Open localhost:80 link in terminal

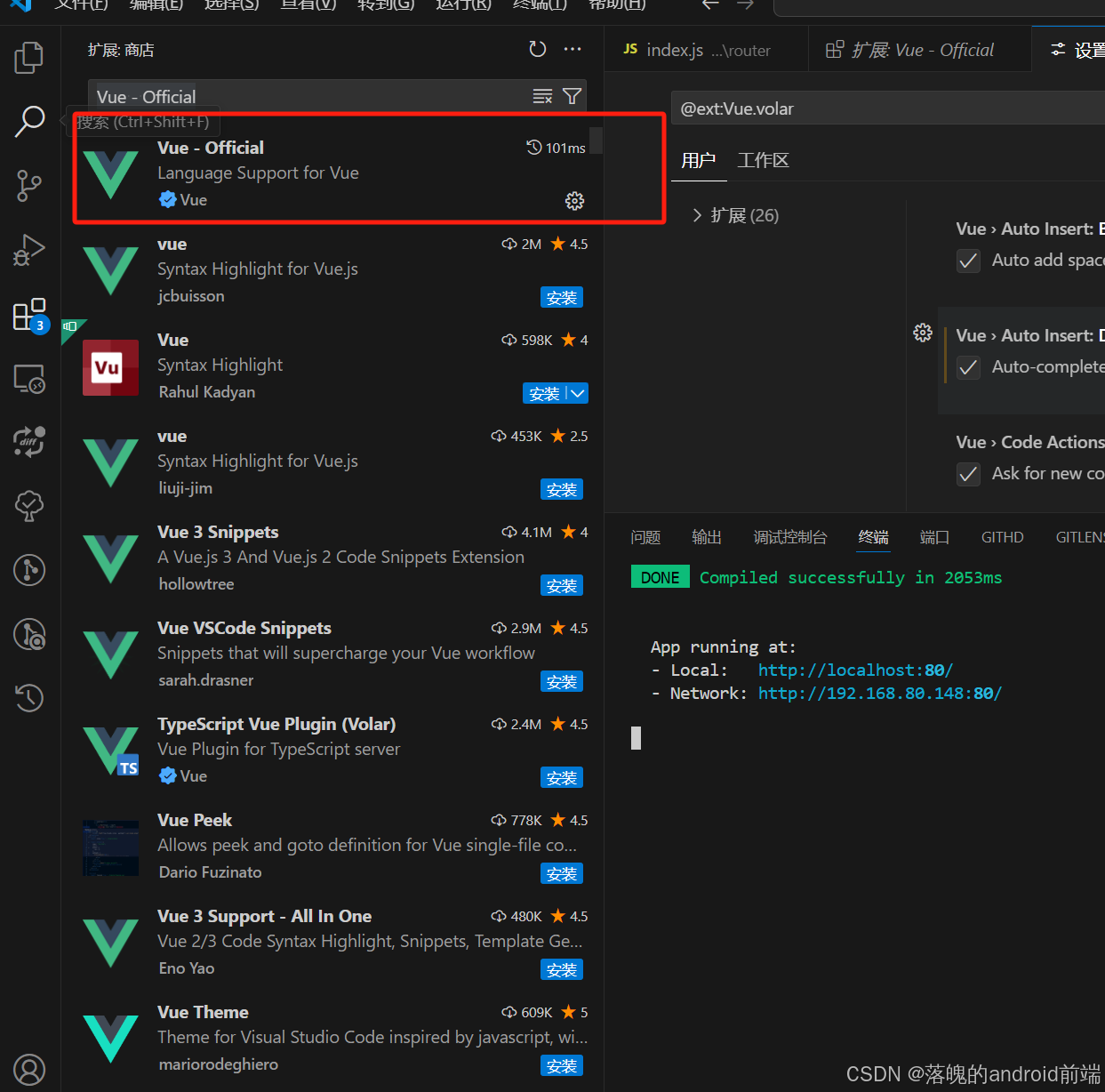(855, 670)
